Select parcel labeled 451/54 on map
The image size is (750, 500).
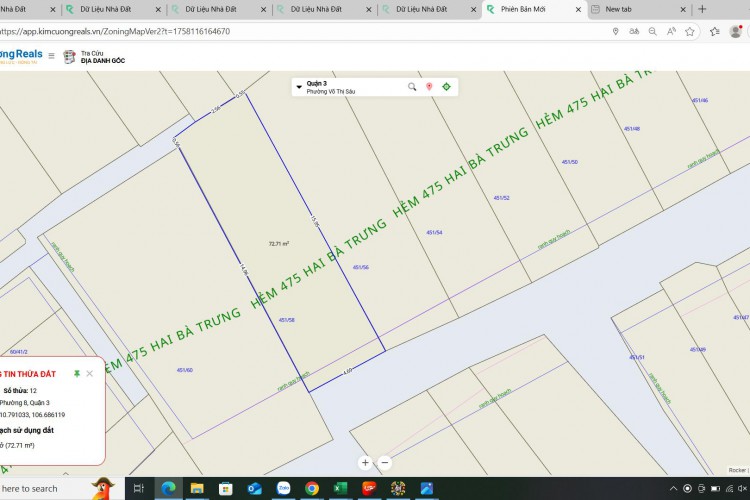point(434,233)
